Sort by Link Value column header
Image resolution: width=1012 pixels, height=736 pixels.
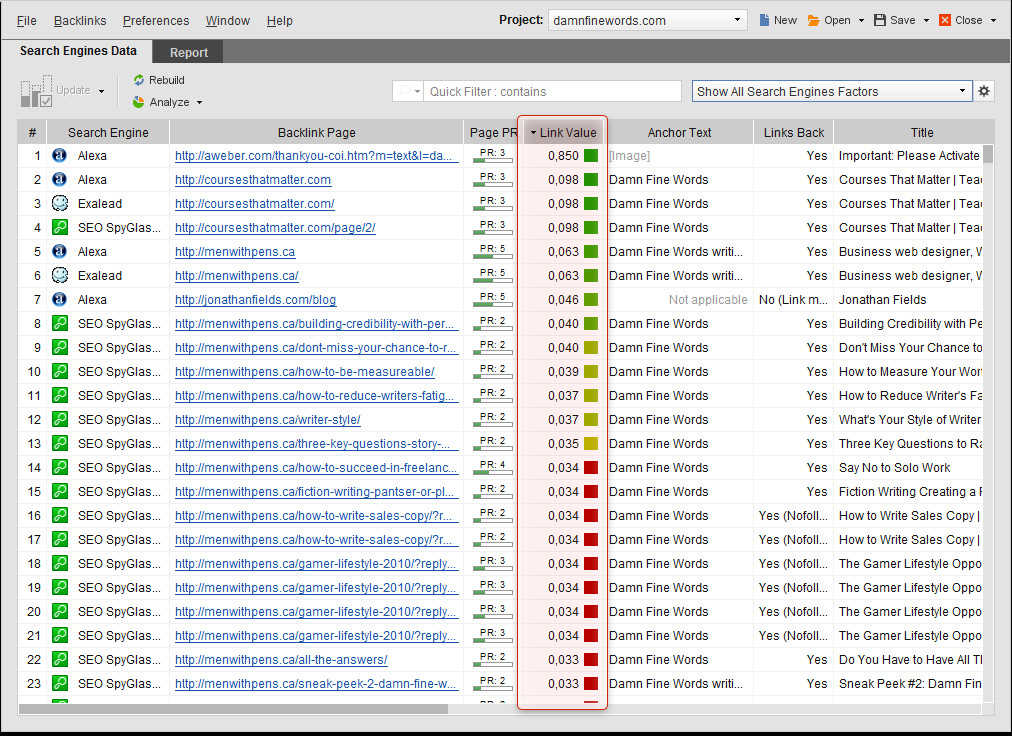(x=563, y=132)
